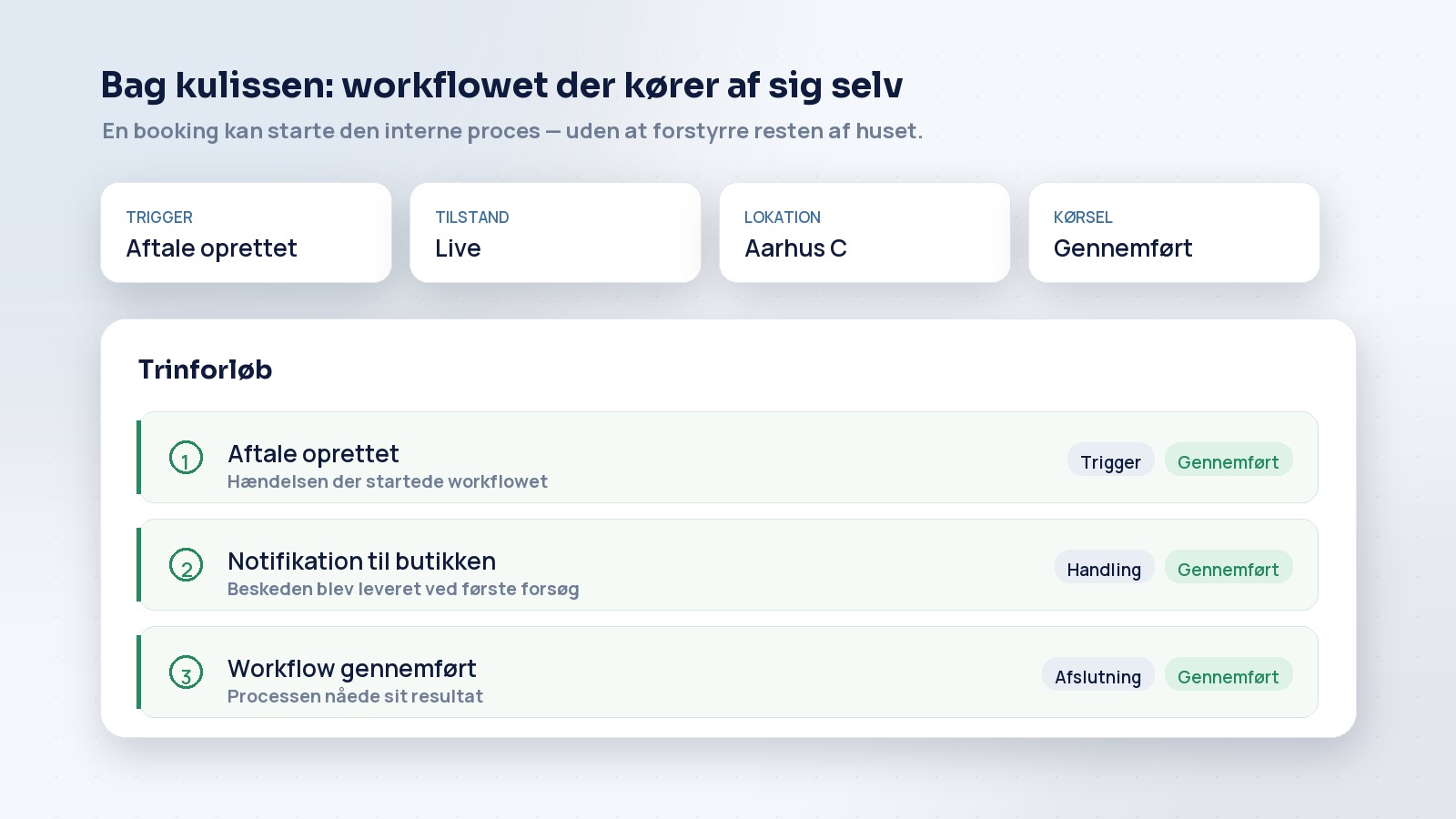Screen dimensions: 1456x819
Task: Click the Trigger tag on the first step
Action: (x=1110, y=460)
